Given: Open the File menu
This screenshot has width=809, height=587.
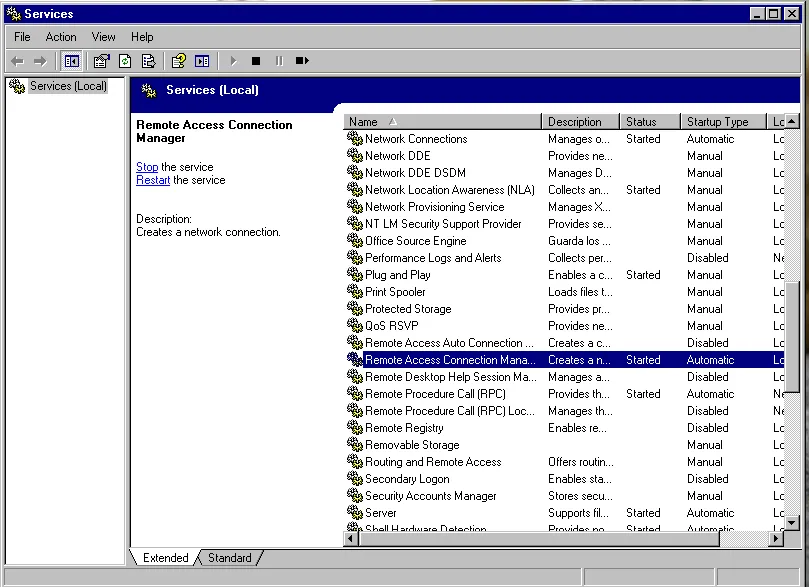Looking at the screenshot, I should pyautogui.click(x=22, y=37).
